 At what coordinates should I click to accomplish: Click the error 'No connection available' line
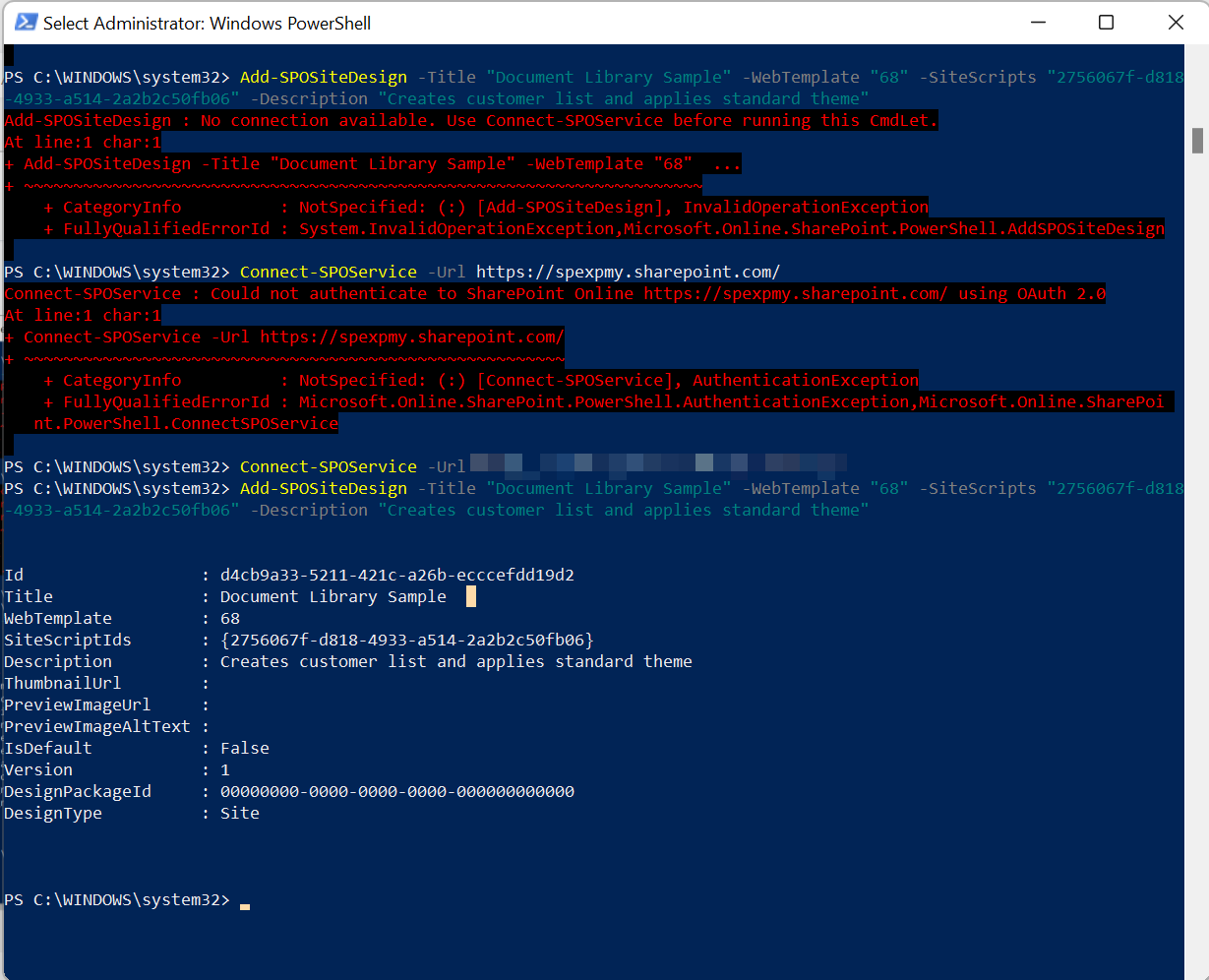pos(471,120)
